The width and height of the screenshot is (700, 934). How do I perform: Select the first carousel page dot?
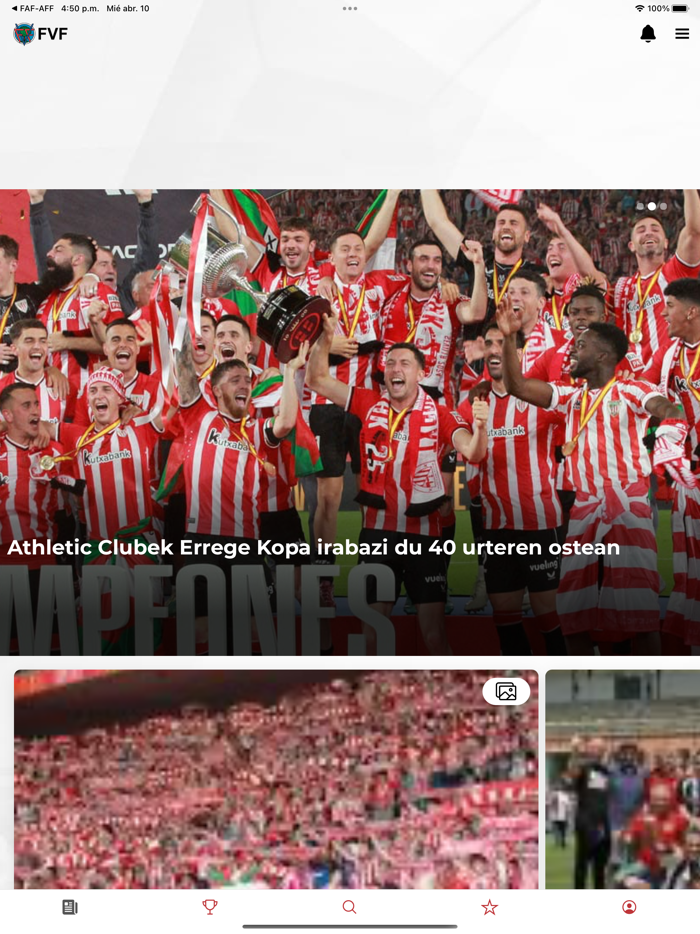coord(640,206)
